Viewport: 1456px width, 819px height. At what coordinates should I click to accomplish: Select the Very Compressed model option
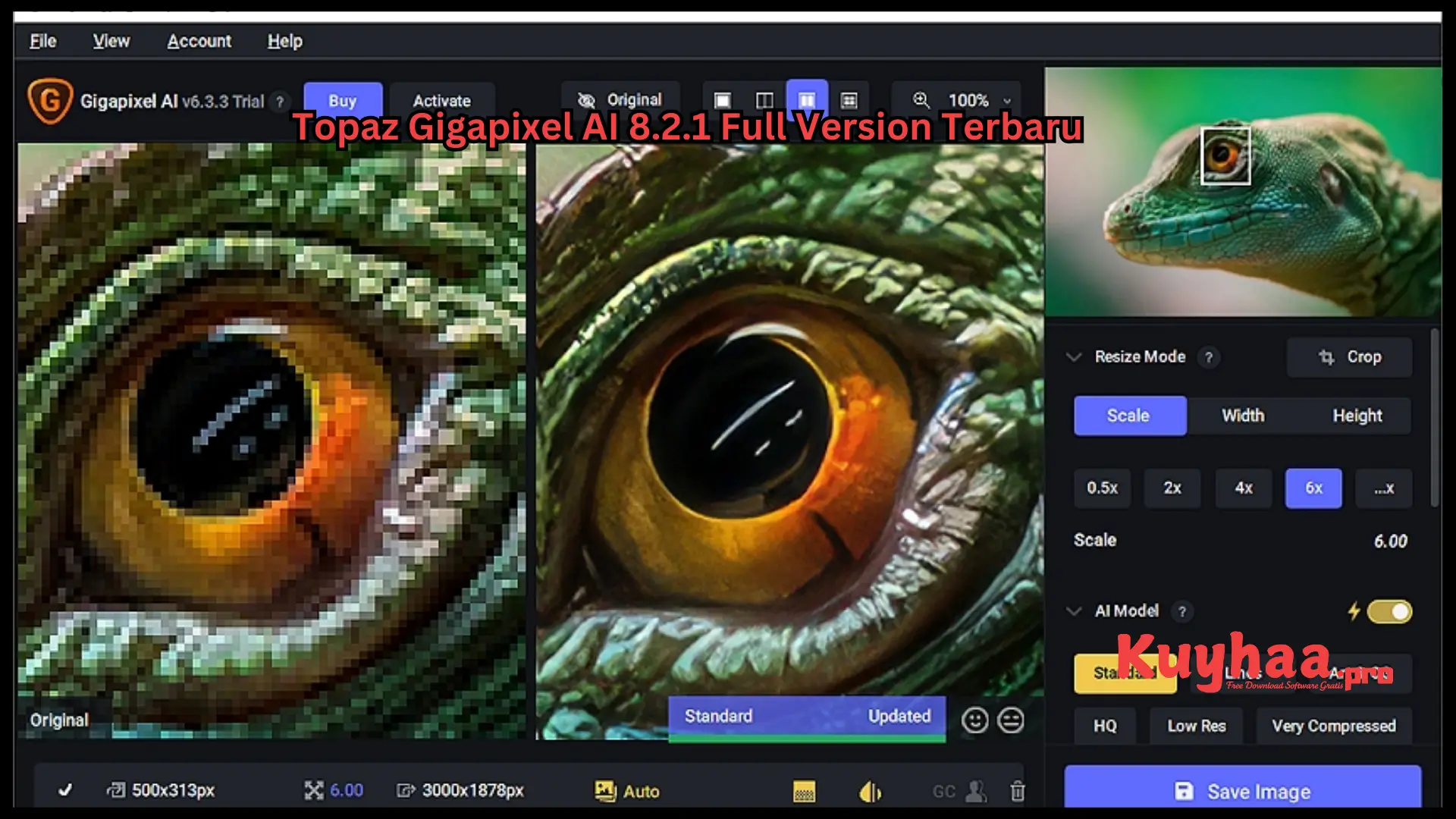pyautogui.click(x=1334, y=726)
